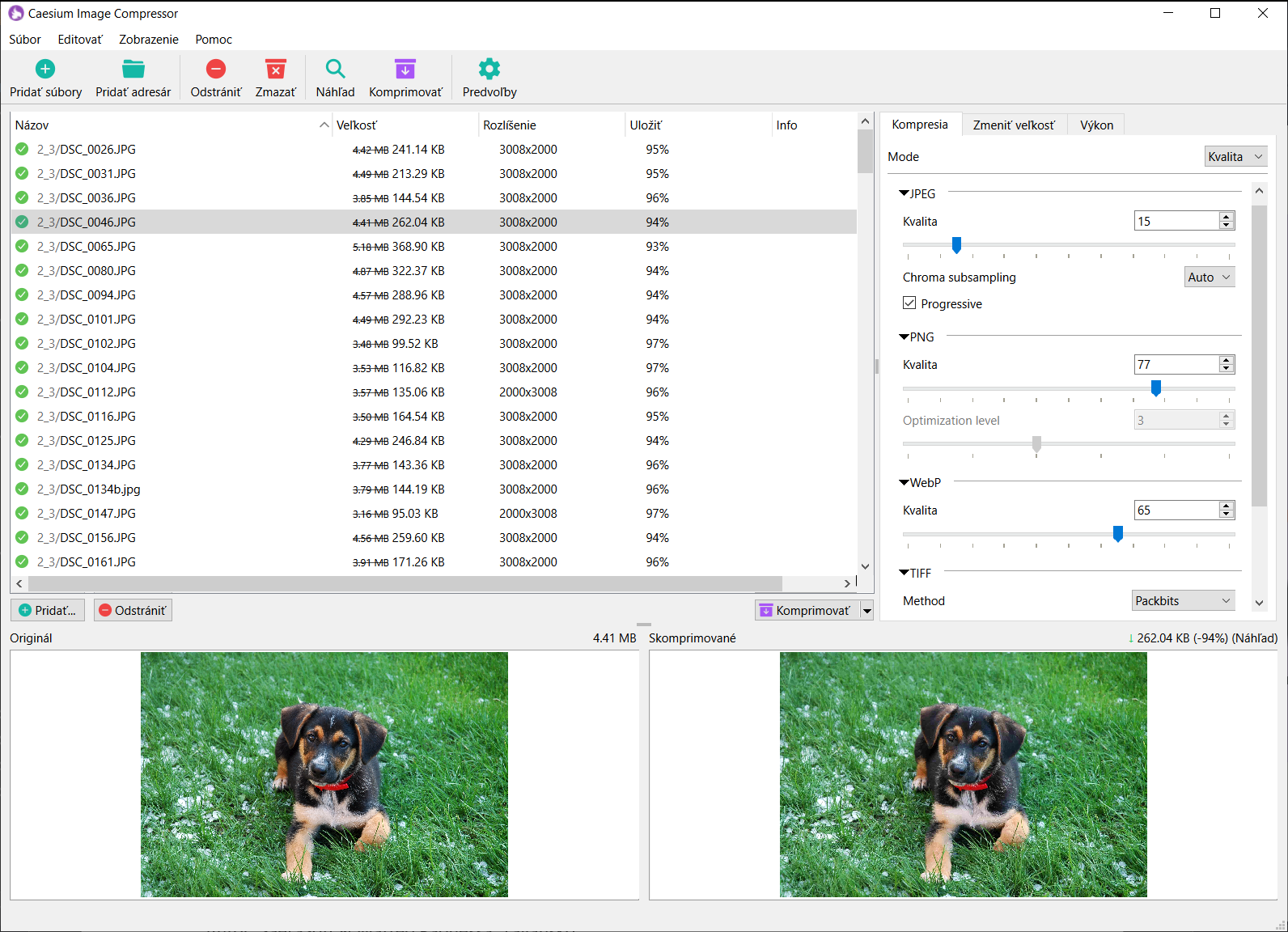Viewport: 1288px width, 932px height.
Task: Click the bottom Pridať... button
Action: pyautogui.click(x=47, y=611)
